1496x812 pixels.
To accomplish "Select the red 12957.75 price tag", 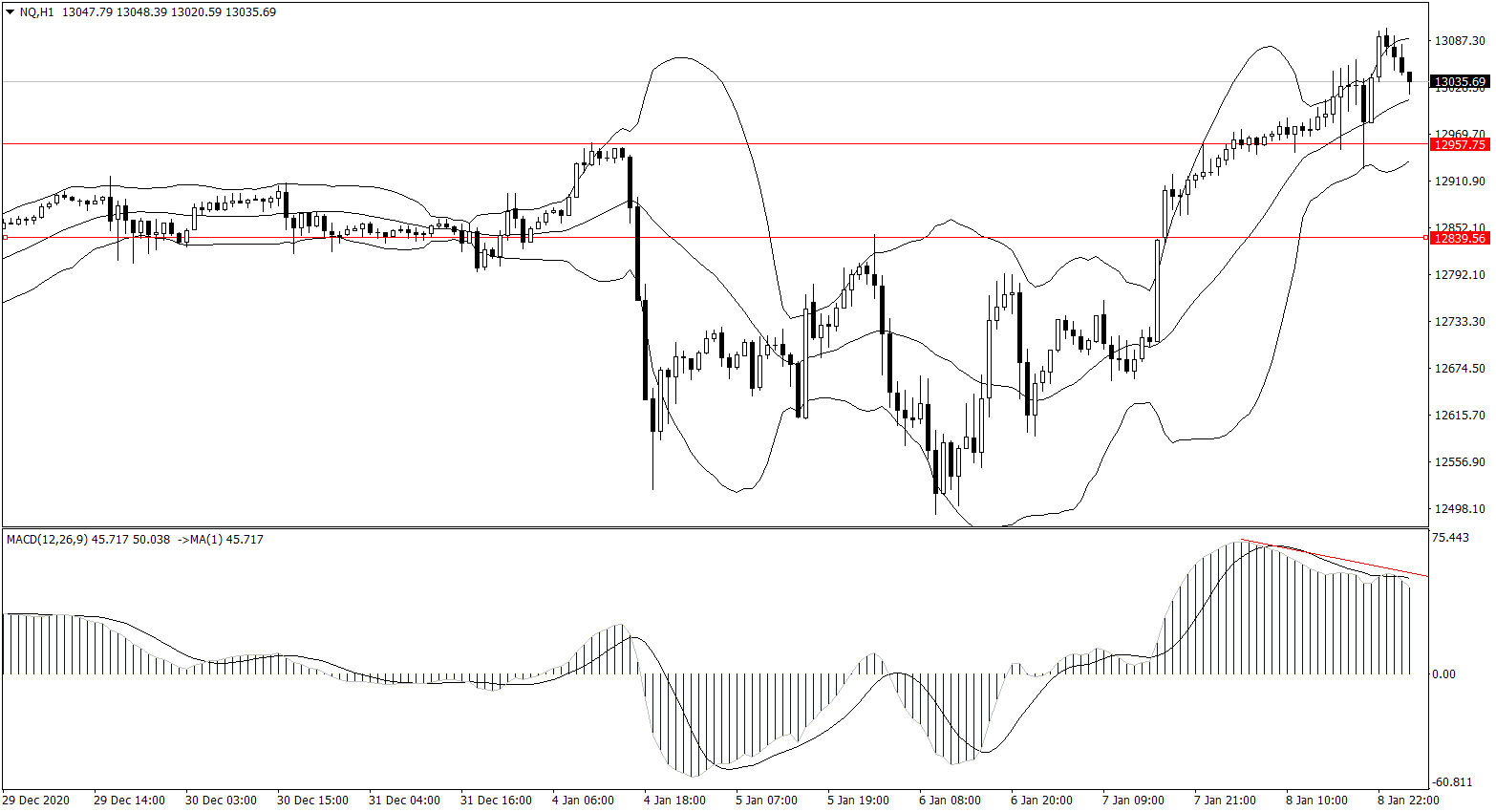I will pyautogui.click(x=1459, y=144).
